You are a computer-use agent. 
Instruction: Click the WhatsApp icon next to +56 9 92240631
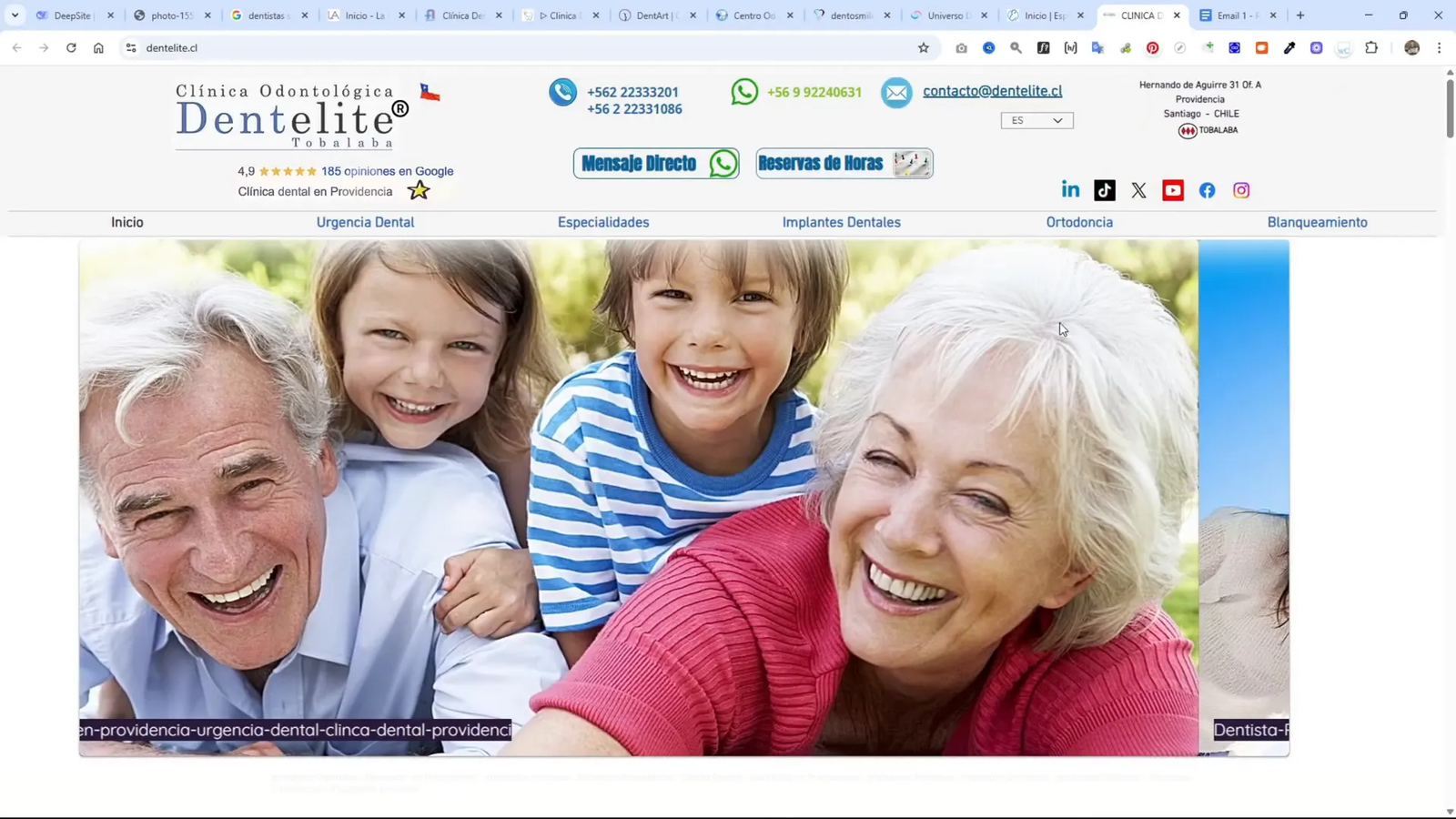744,91
